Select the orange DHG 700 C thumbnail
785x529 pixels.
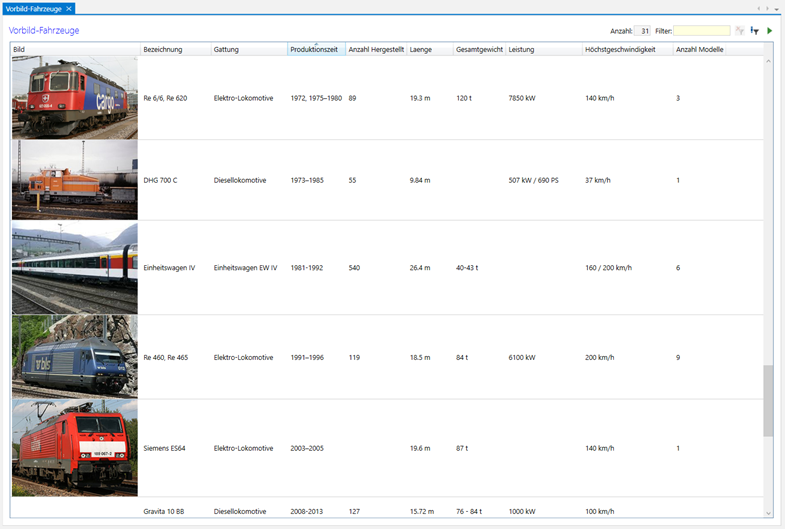75,180
